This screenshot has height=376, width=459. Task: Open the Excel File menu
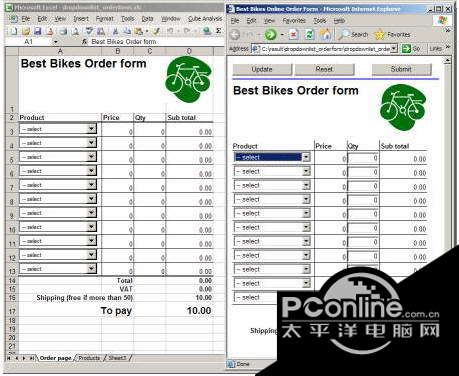[25, 19]
